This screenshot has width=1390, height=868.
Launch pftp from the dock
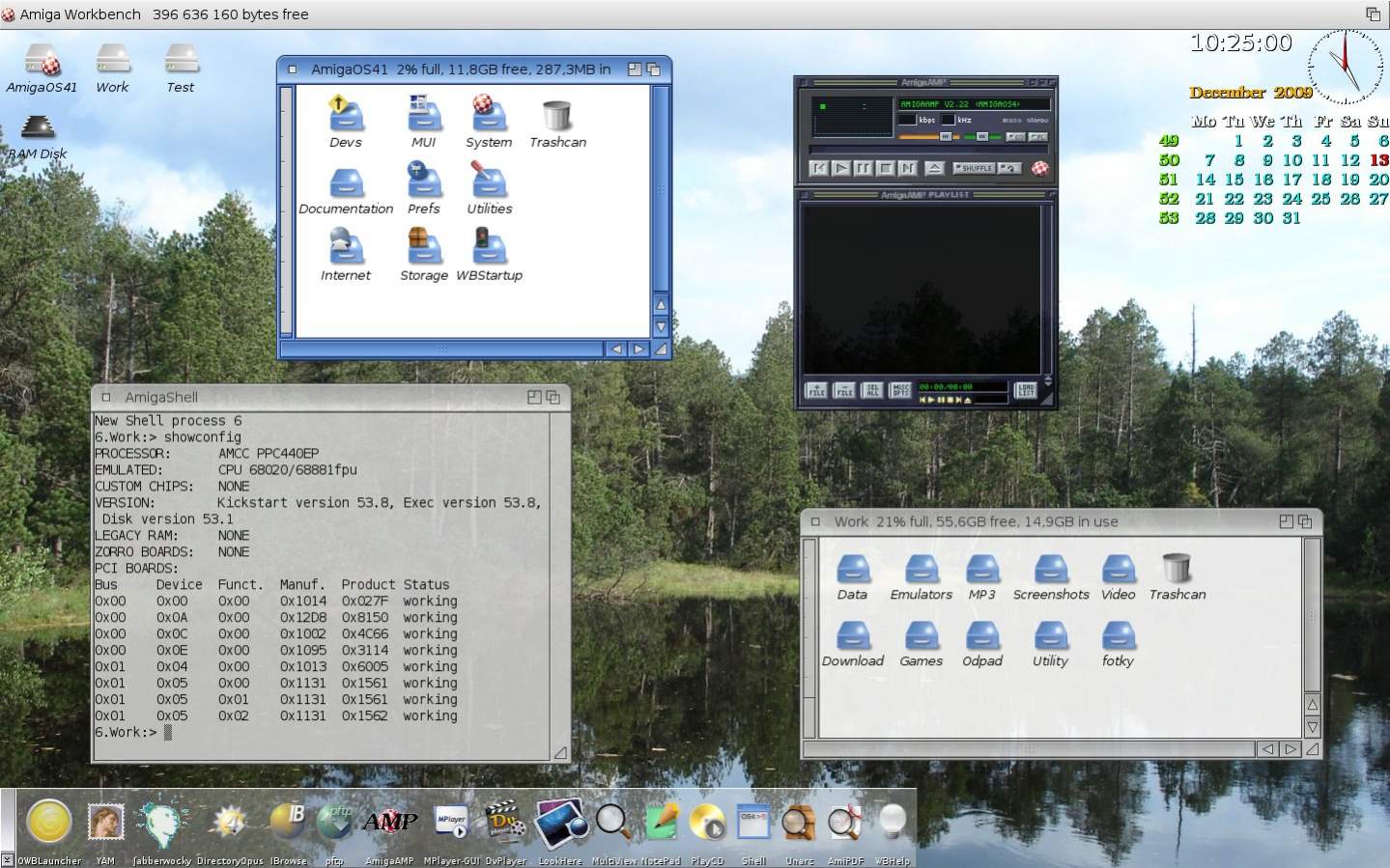click(335, 822)
